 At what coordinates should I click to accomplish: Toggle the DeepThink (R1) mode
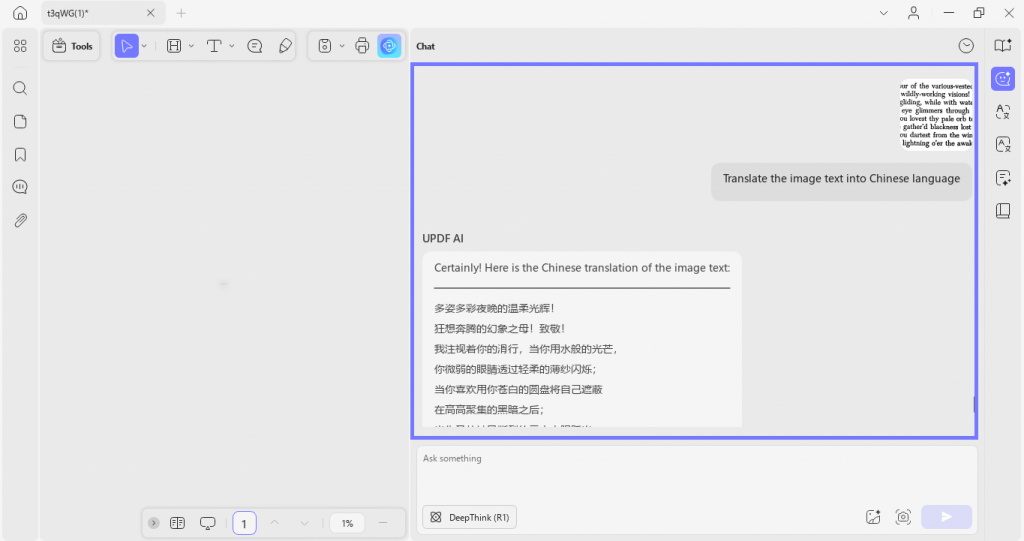coord(470,517)
